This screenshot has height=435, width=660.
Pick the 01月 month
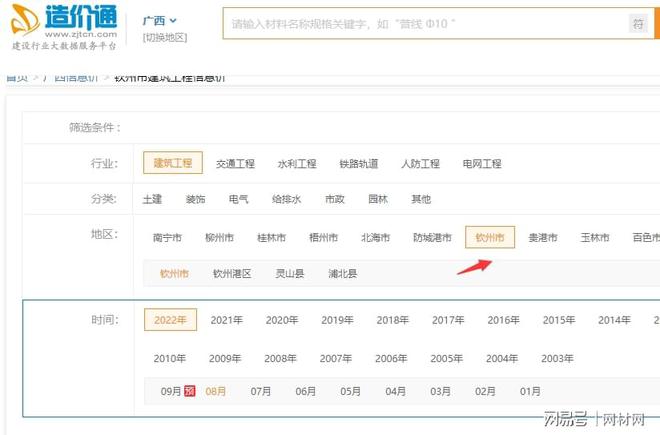pyautogui.click(x=530, y=392)
